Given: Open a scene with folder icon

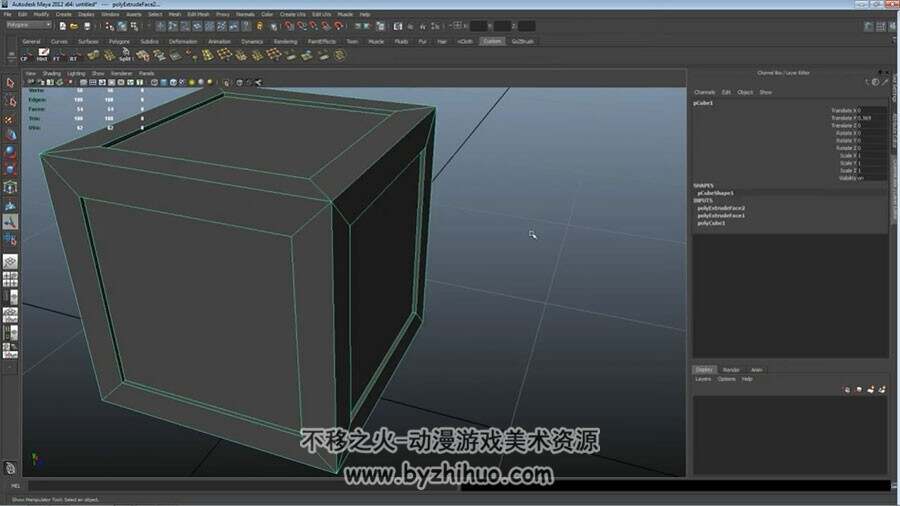Looking at the screenshot, I should pyautogui.click(x=74, y=26).
